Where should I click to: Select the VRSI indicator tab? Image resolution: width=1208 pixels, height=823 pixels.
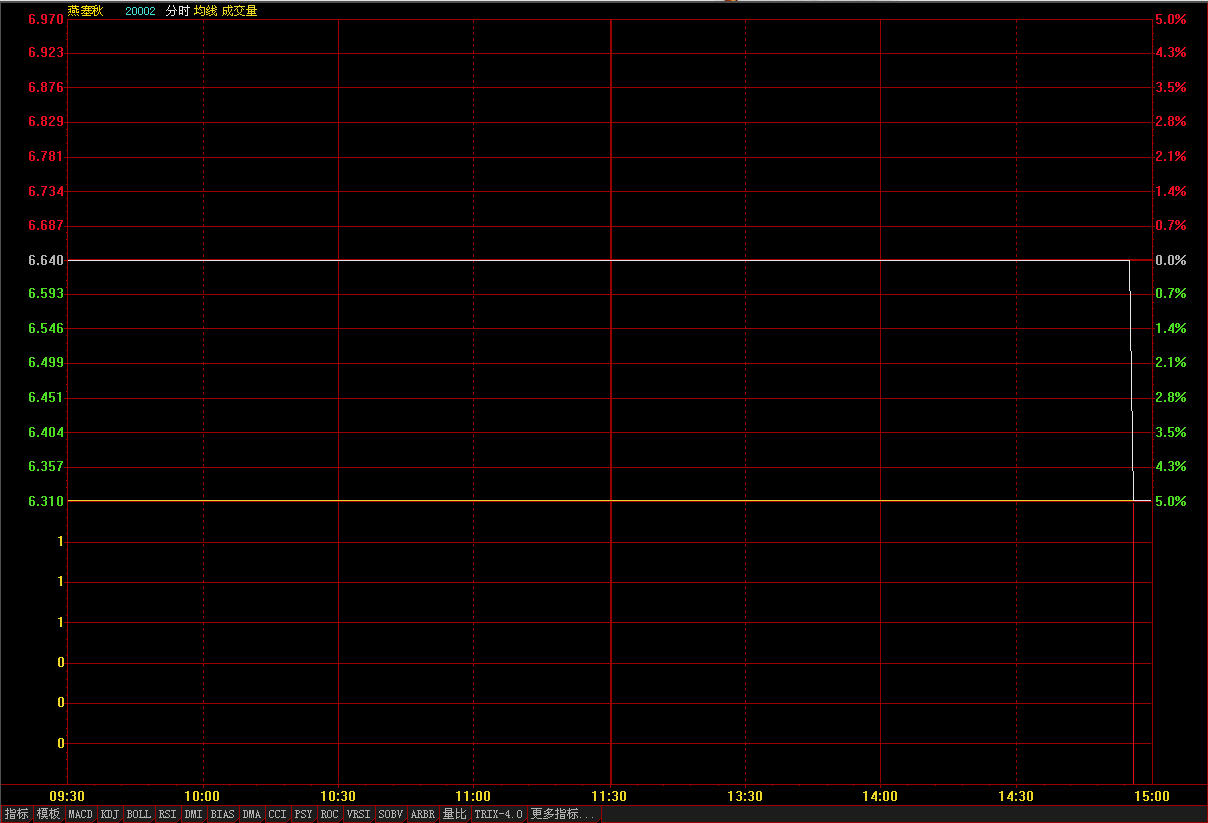pyautogui.click(x=358, y=814)
